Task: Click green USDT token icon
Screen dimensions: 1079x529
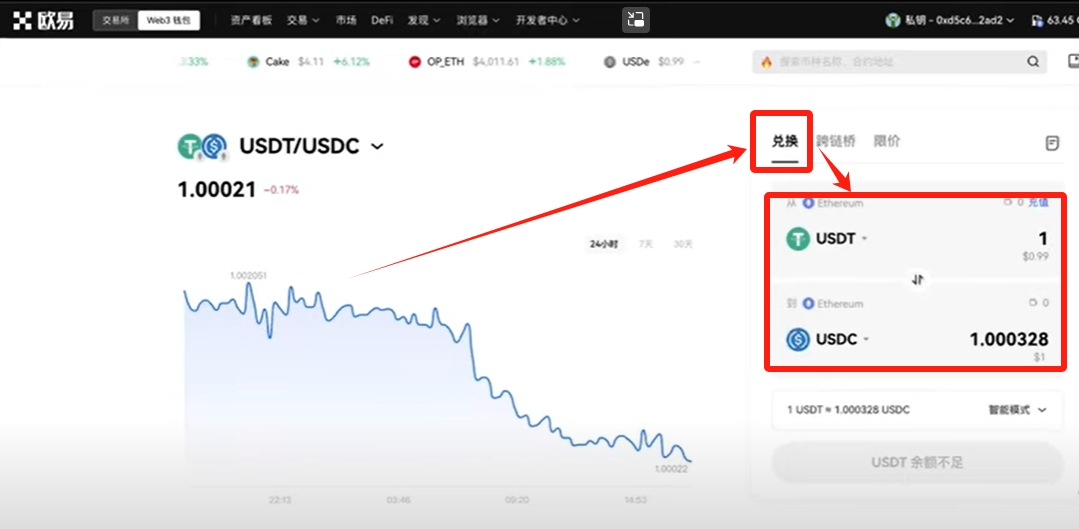Action: coord(798,239)
